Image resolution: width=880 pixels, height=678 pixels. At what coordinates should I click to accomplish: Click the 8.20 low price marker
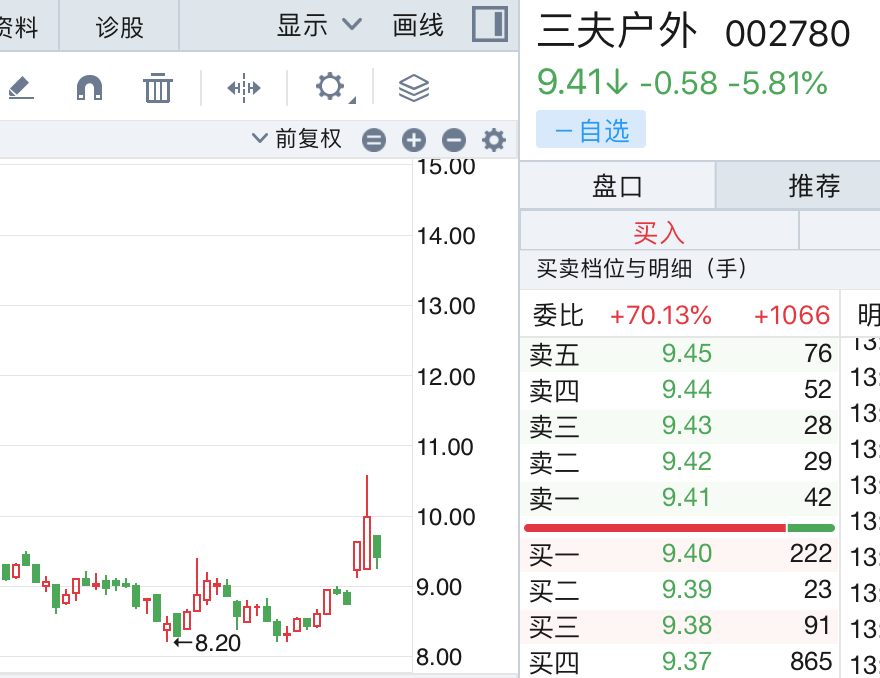(x=207, y=643)
